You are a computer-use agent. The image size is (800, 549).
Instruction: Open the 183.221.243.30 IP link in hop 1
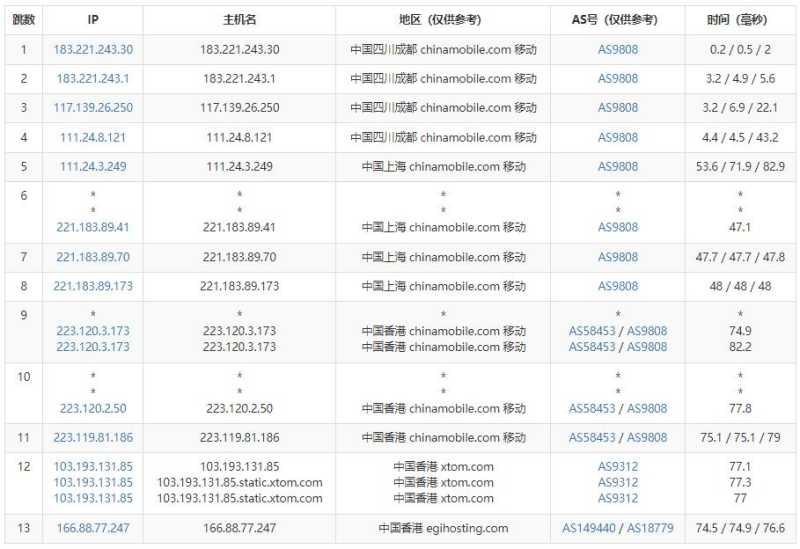point(93,49)
